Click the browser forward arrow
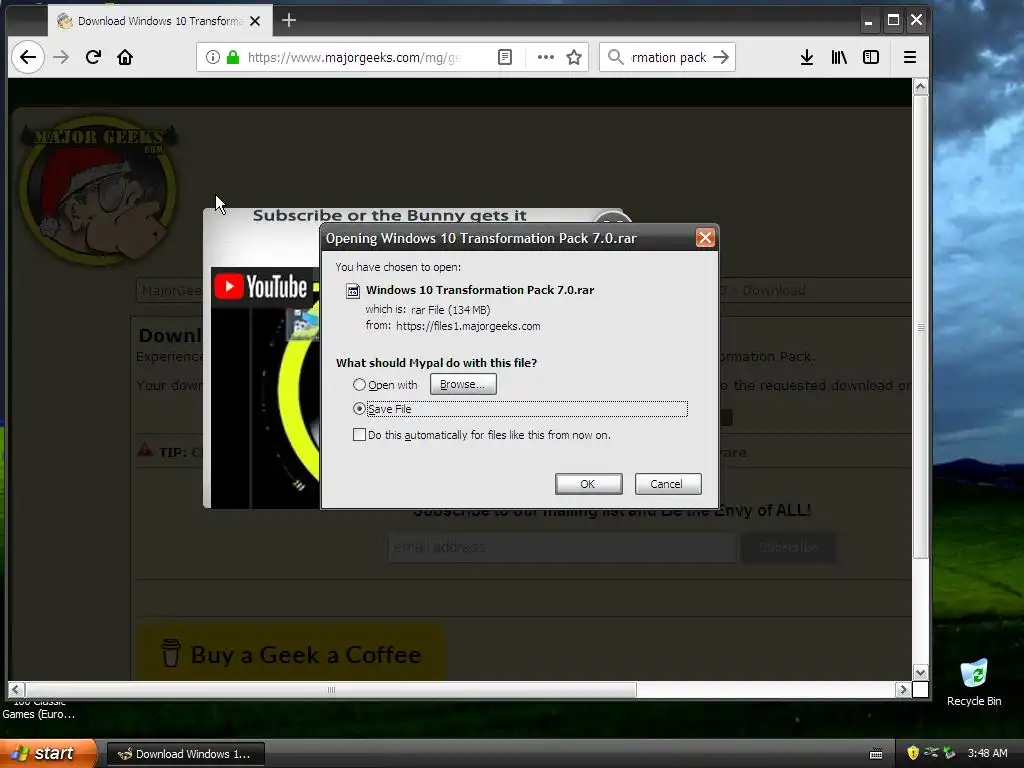Viewport: 1024px width, 768px height. (61, 57)
